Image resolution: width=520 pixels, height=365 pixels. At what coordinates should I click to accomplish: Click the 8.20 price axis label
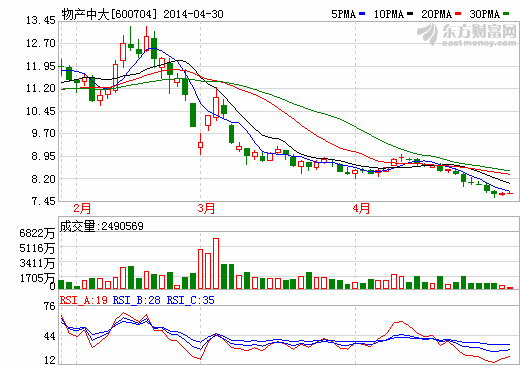44,179
